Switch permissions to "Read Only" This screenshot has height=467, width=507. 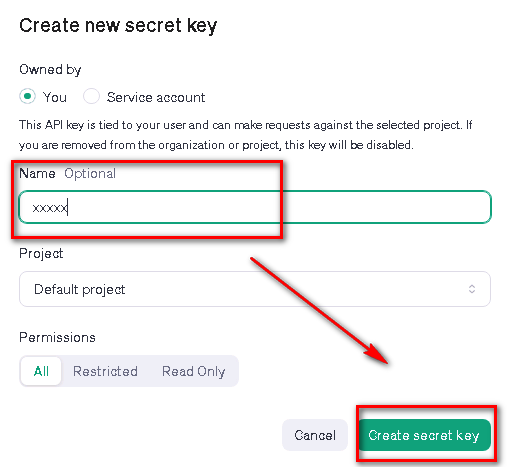pyautogui.click(x=193, y=371)
